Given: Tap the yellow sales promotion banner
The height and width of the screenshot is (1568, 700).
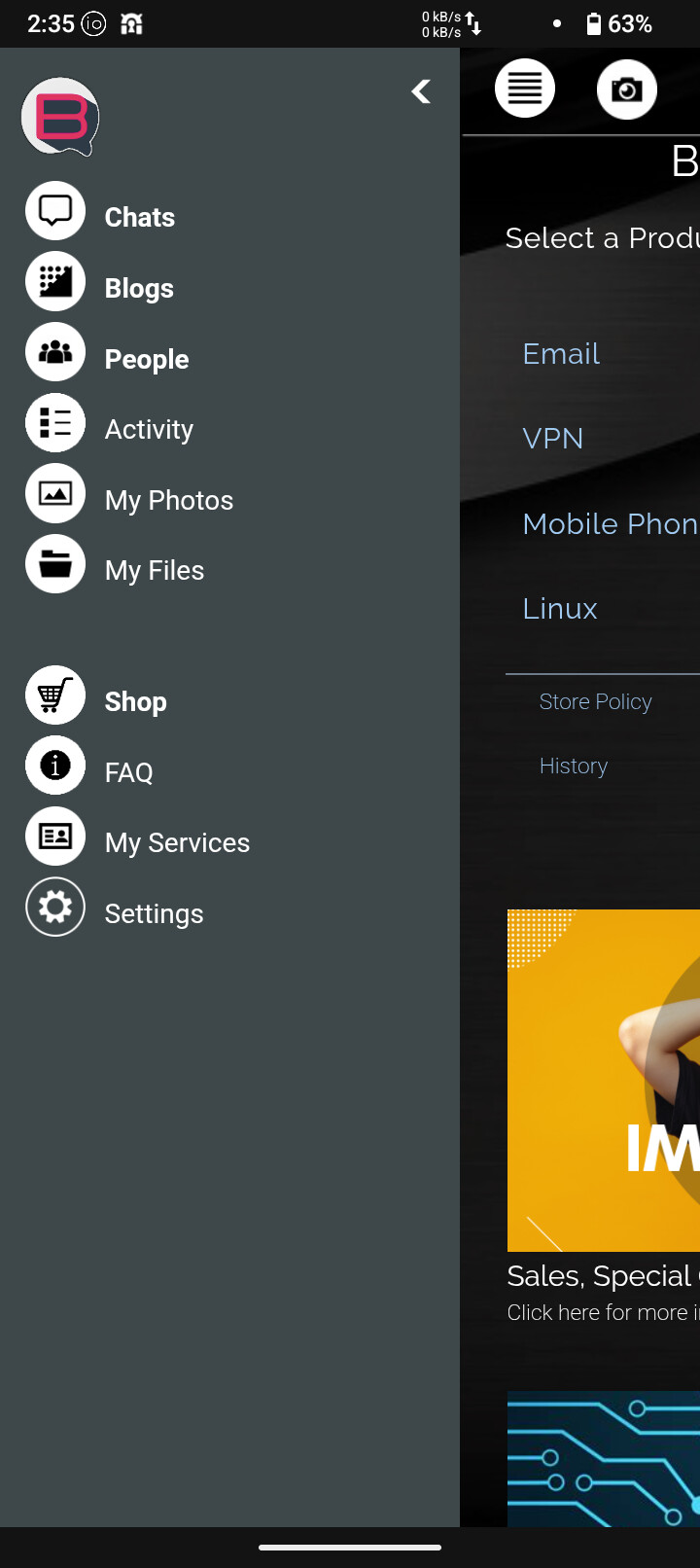Looking at the screenshot, I should [x=604, y=1080].
